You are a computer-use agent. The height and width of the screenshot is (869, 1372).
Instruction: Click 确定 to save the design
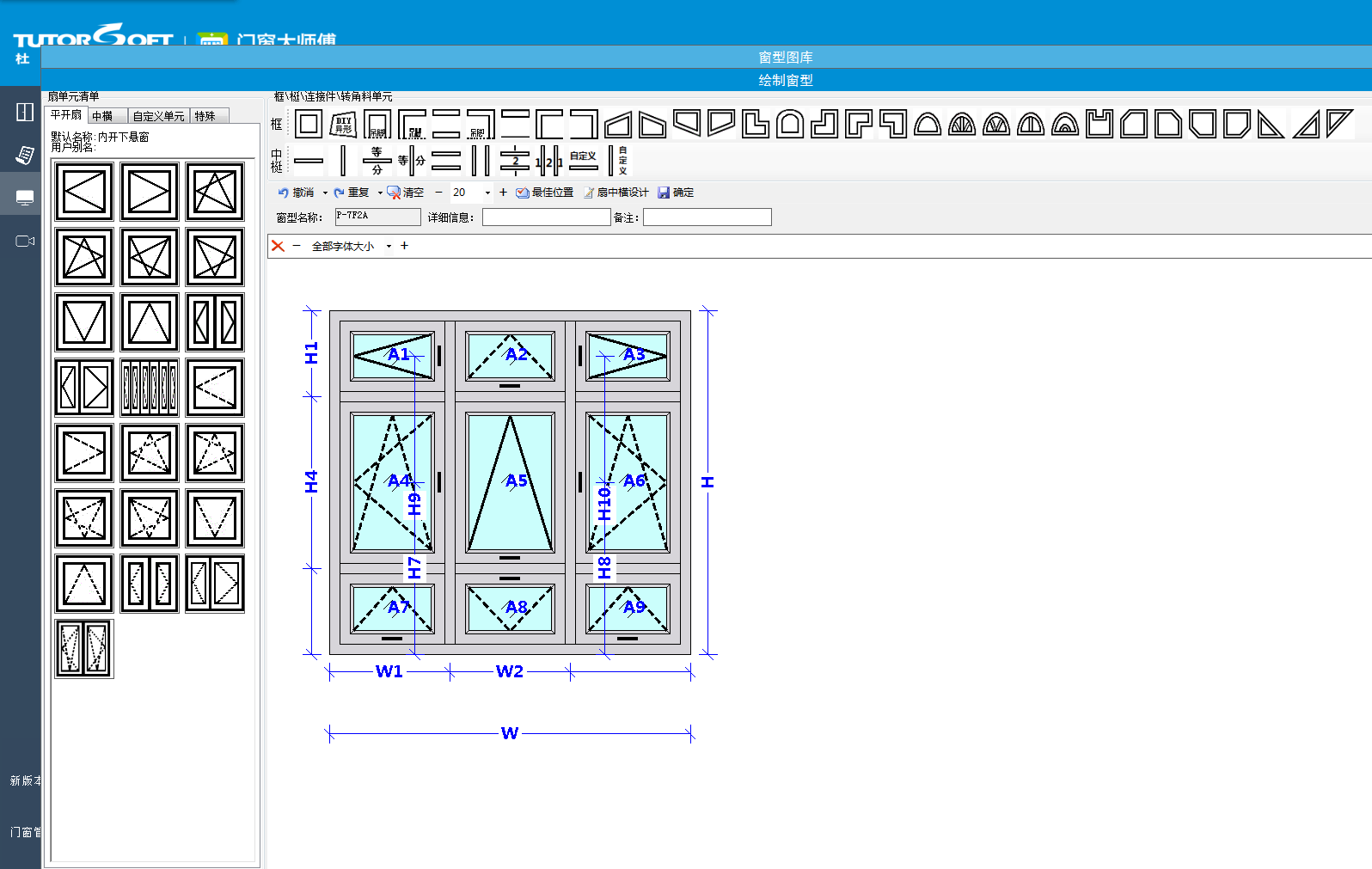676,193
